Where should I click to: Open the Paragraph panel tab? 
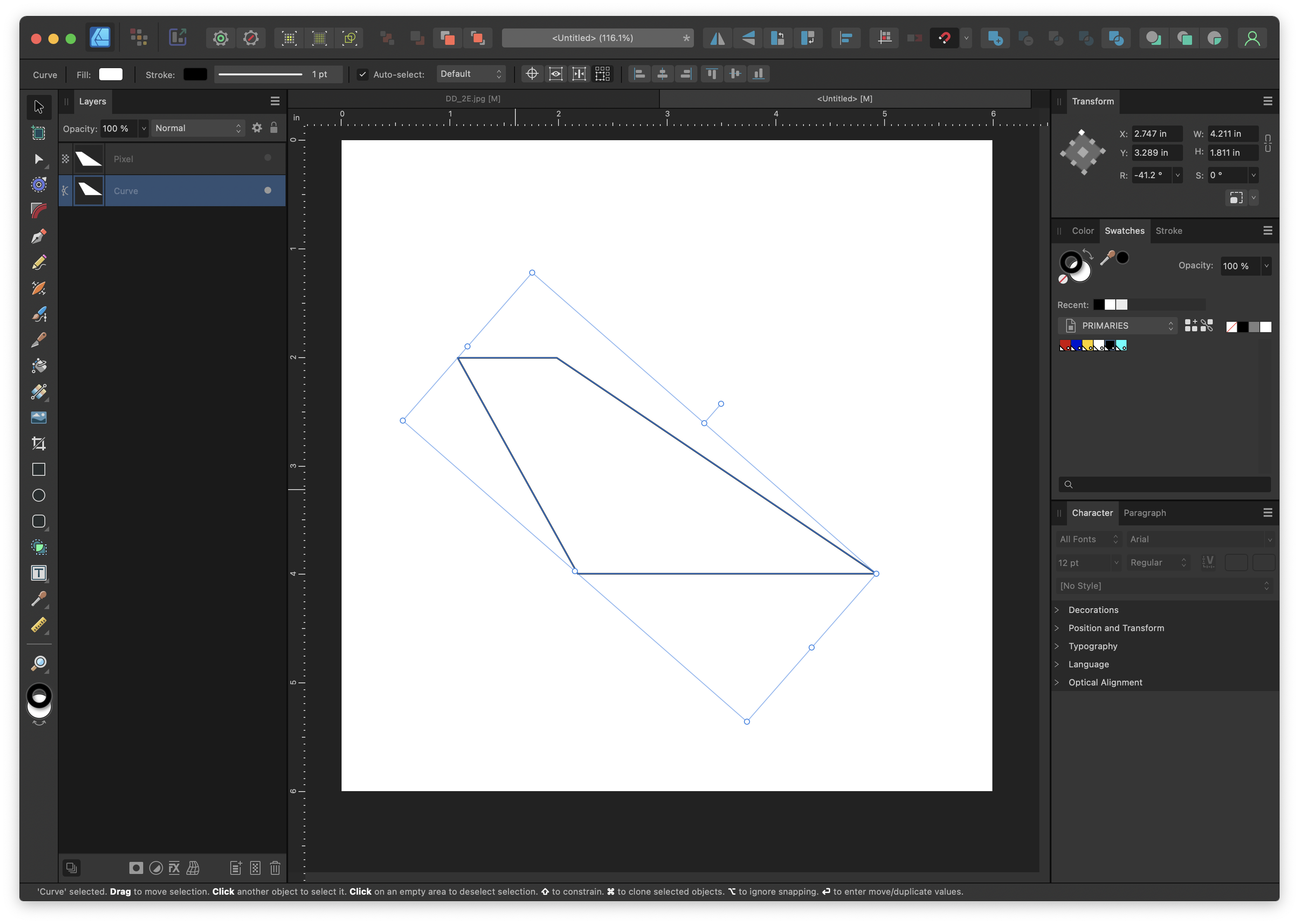point(1144,513)
